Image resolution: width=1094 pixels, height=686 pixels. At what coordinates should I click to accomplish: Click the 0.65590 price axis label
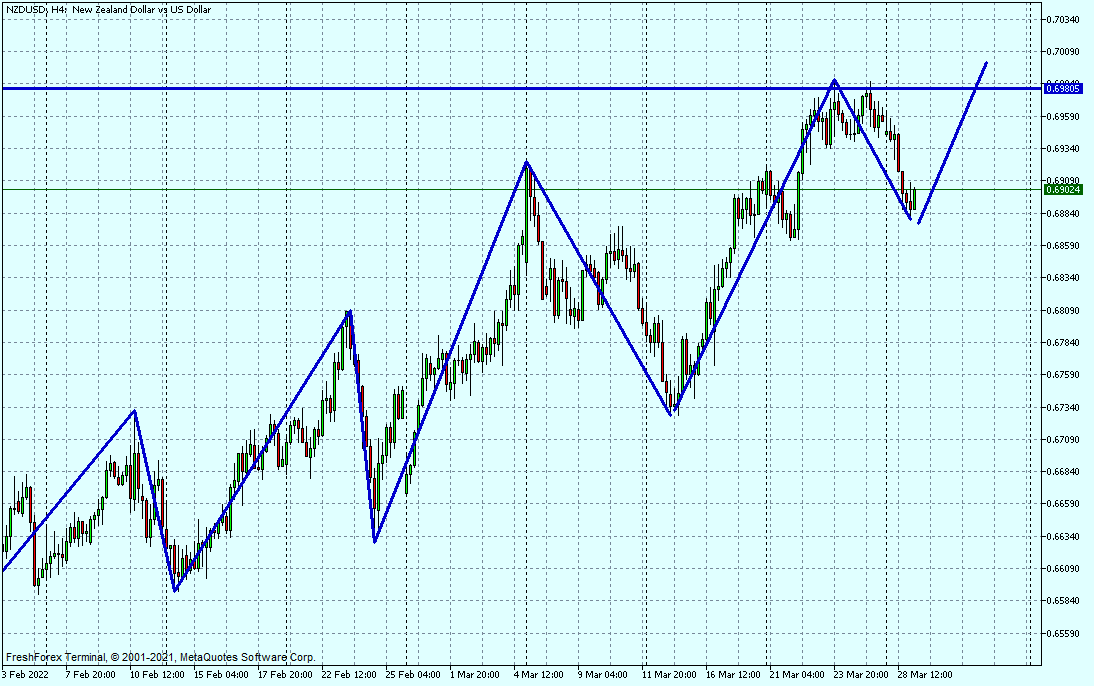point(1062,634)
